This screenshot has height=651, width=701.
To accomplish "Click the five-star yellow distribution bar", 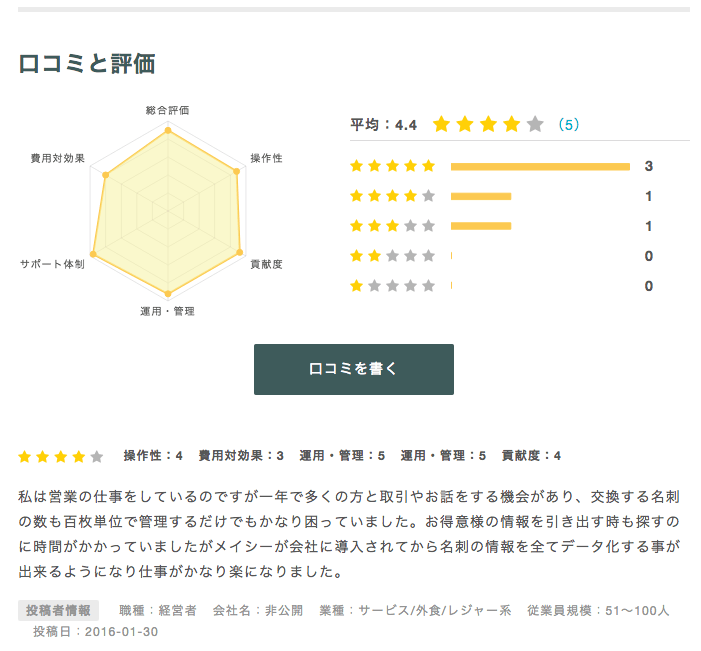I will (x=540, y=166).
